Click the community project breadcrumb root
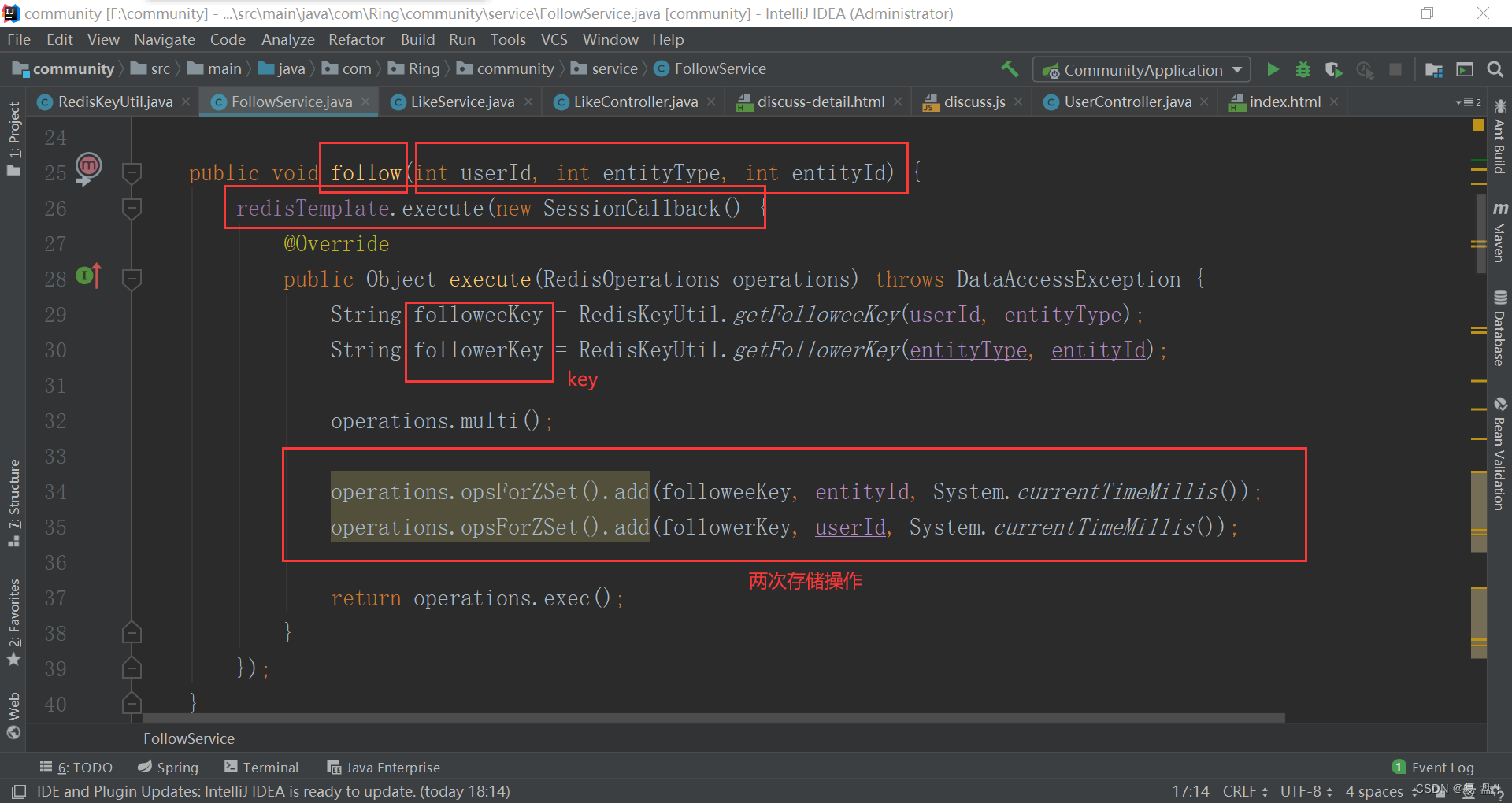Screen dimensions: 1512x803 [x=65, y=69]
